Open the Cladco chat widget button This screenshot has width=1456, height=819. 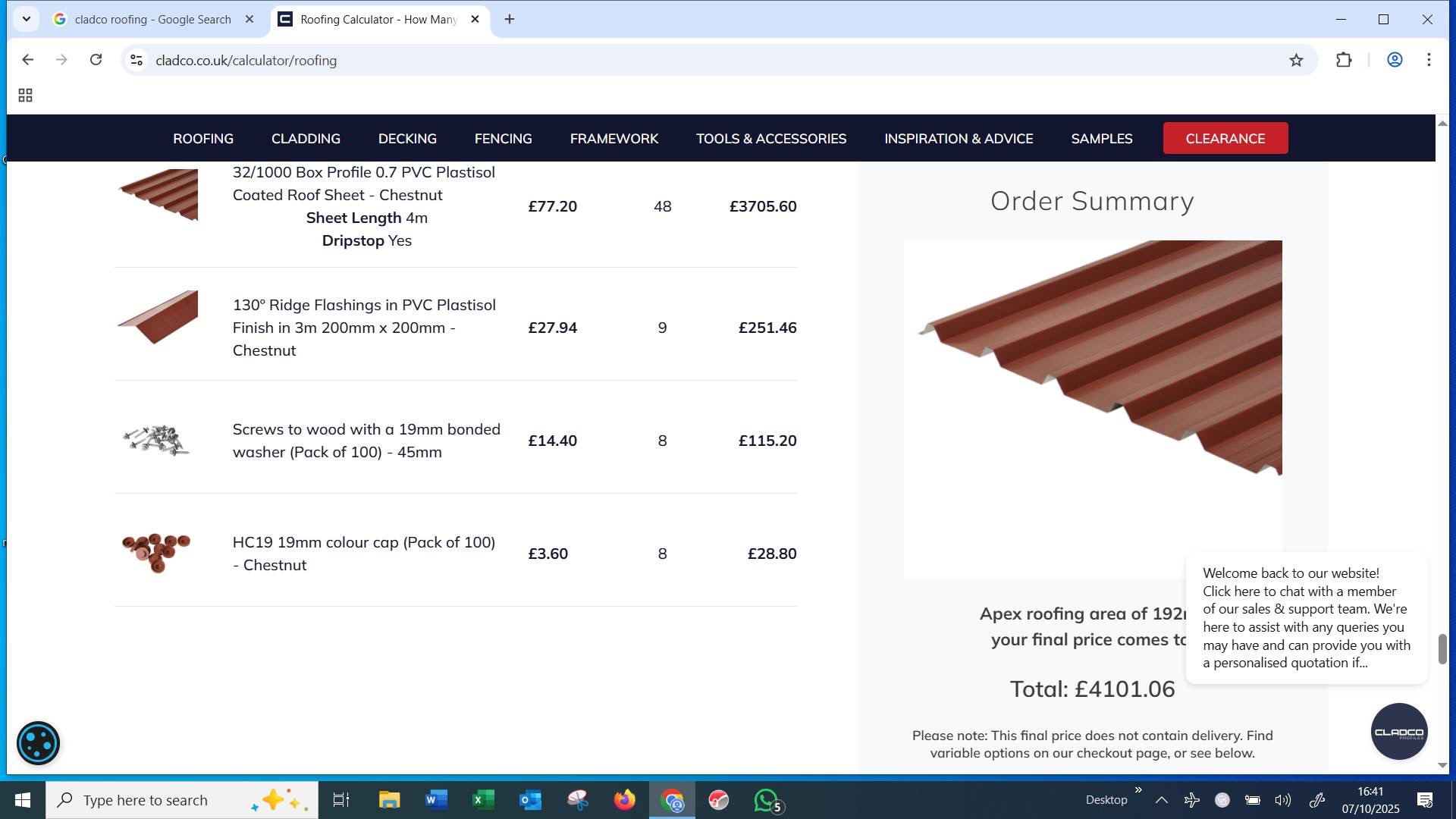pos(1399,732)
